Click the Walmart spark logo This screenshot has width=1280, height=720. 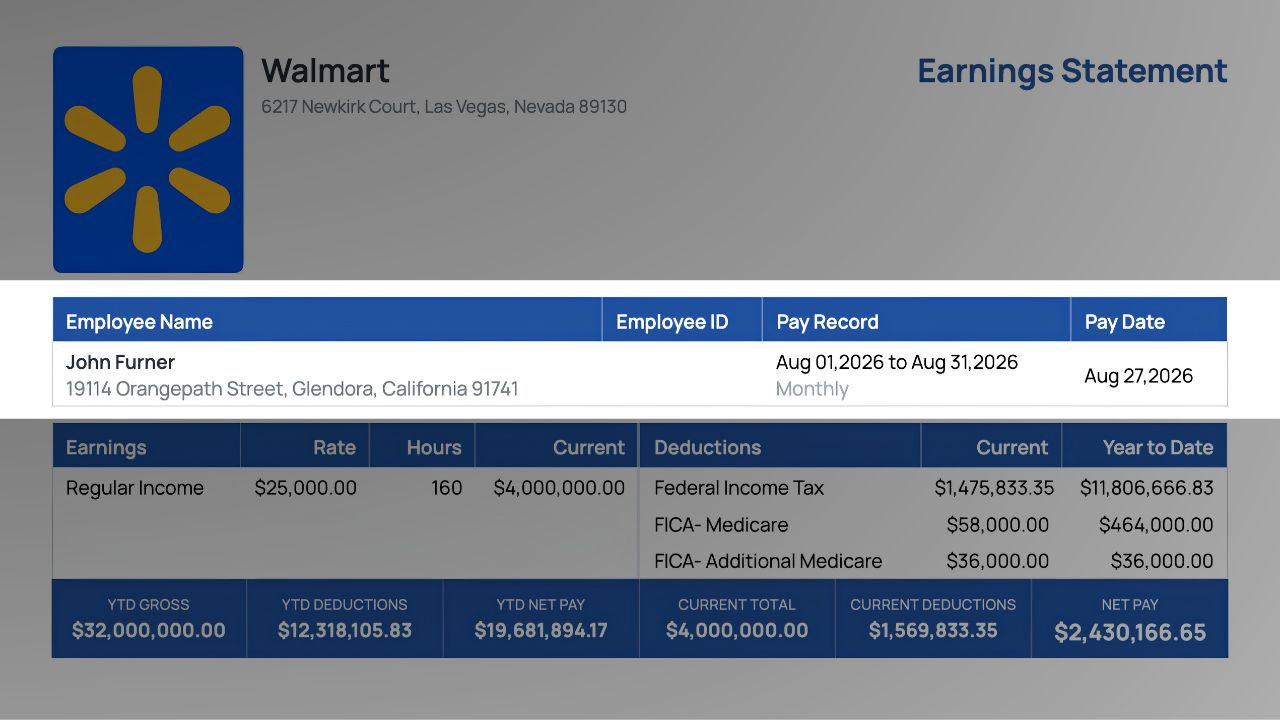tap(148, 159)
